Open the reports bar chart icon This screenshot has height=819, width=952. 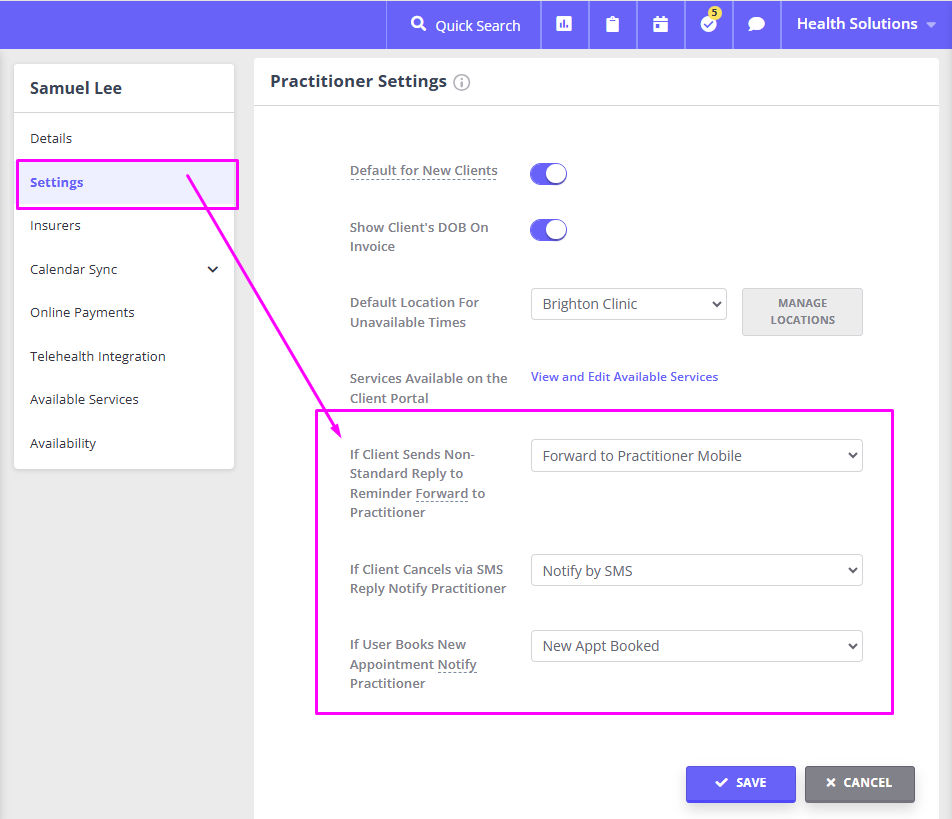click(x=564, y=24)
